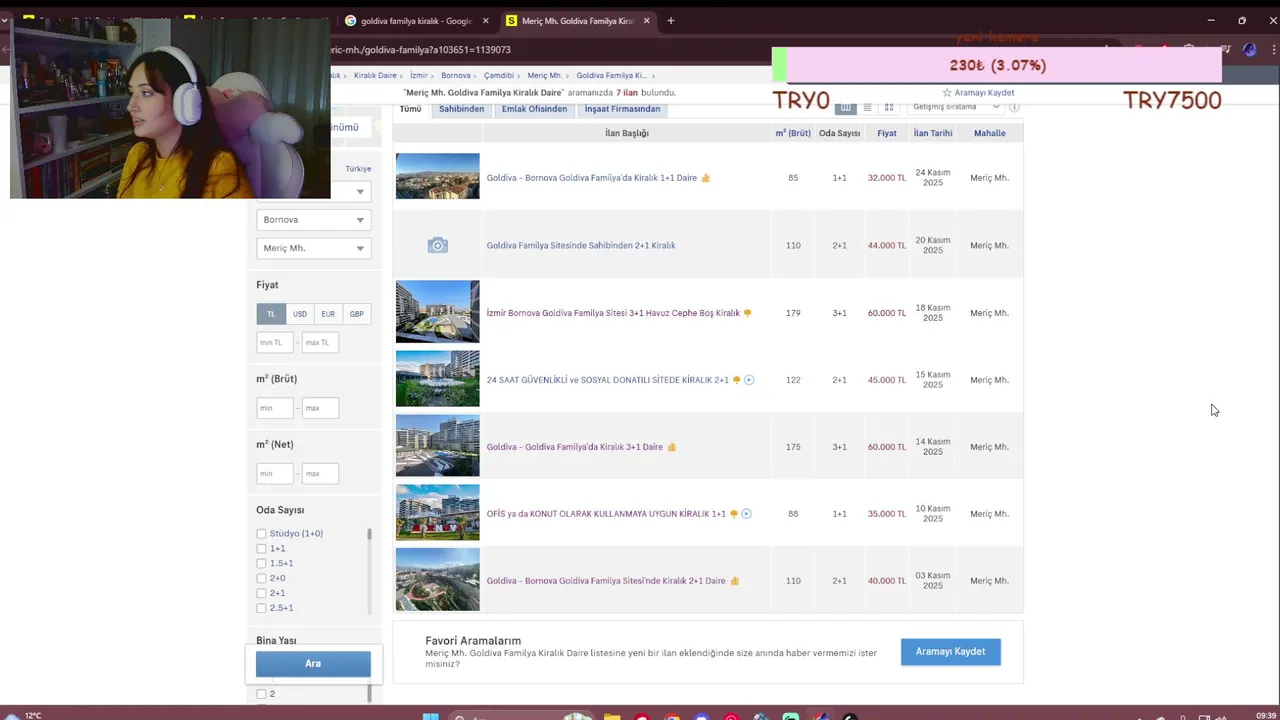Click the min TL price field
Screen dimensions: 1280x720
pyautogui.click(x=275, y=343)
